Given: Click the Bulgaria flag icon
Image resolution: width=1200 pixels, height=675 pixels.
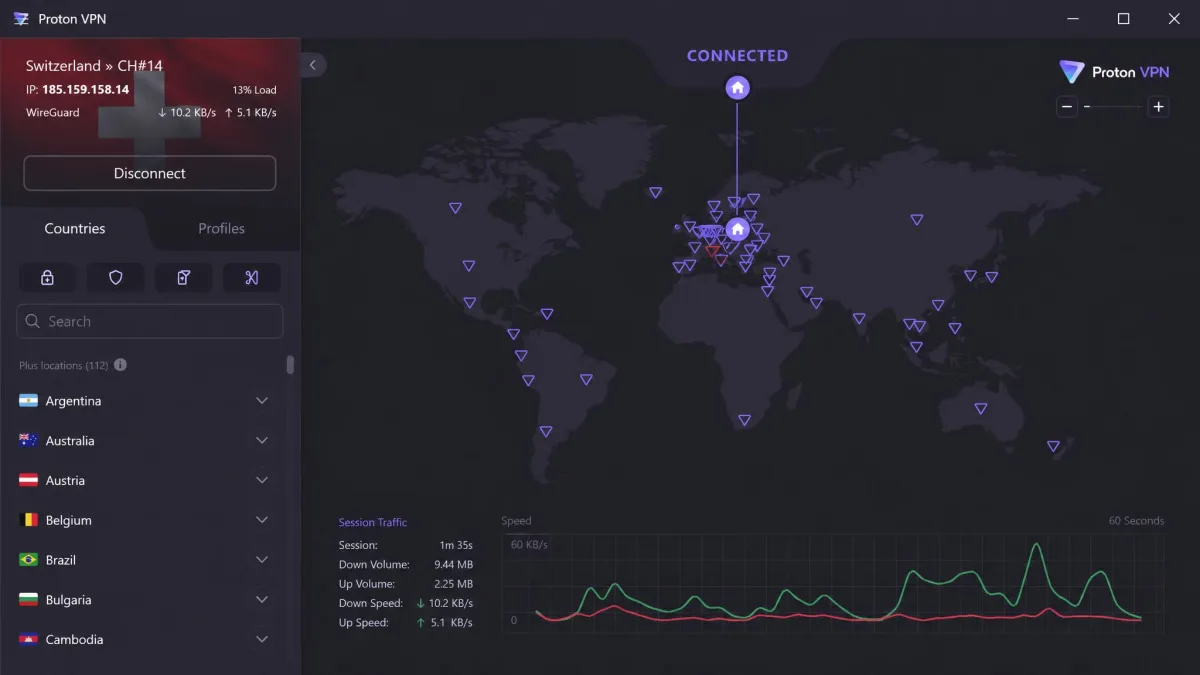Looking at the screenshot, I should 29,600.
